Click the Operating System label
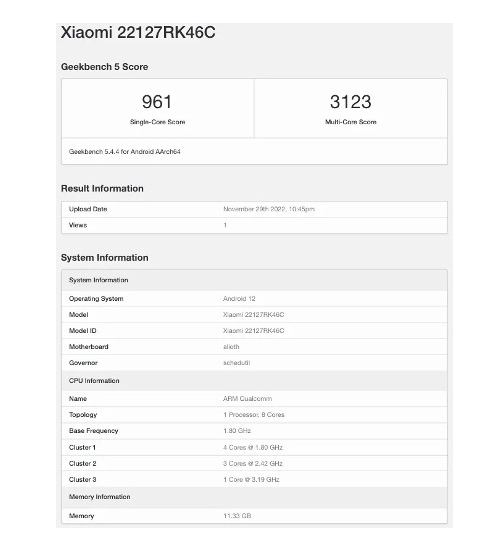 [x=96, y=299]
